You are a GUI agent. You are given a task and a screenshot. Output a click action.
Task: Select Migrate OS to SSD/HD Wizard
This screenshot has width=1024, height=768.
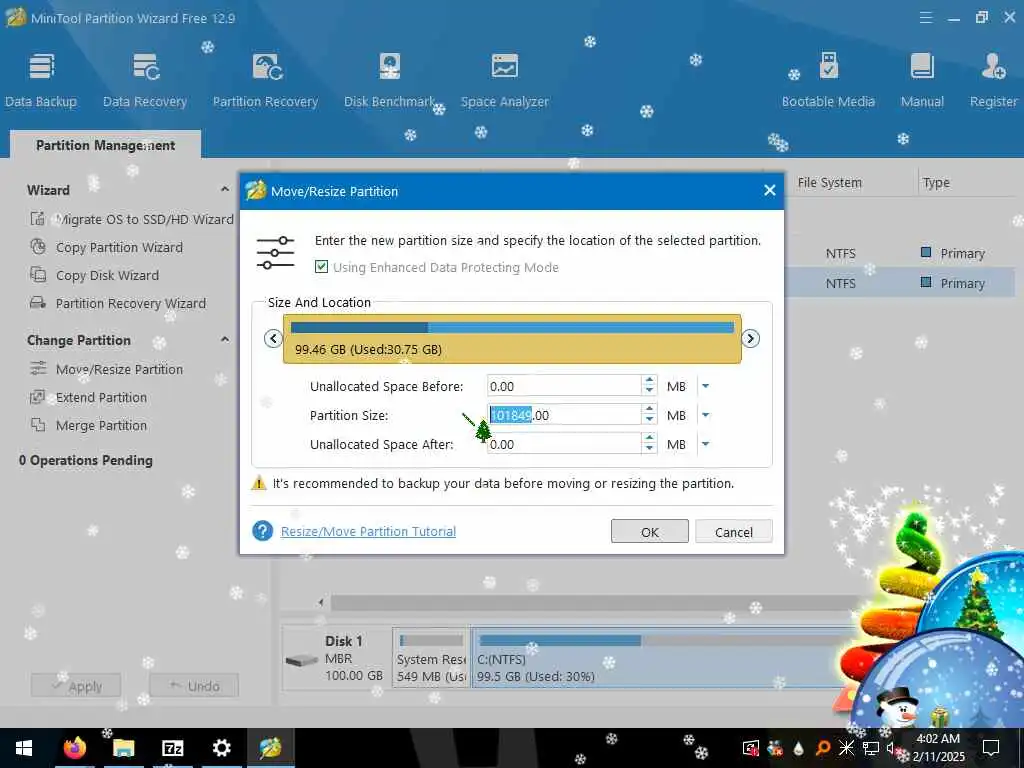coord(132,219)
